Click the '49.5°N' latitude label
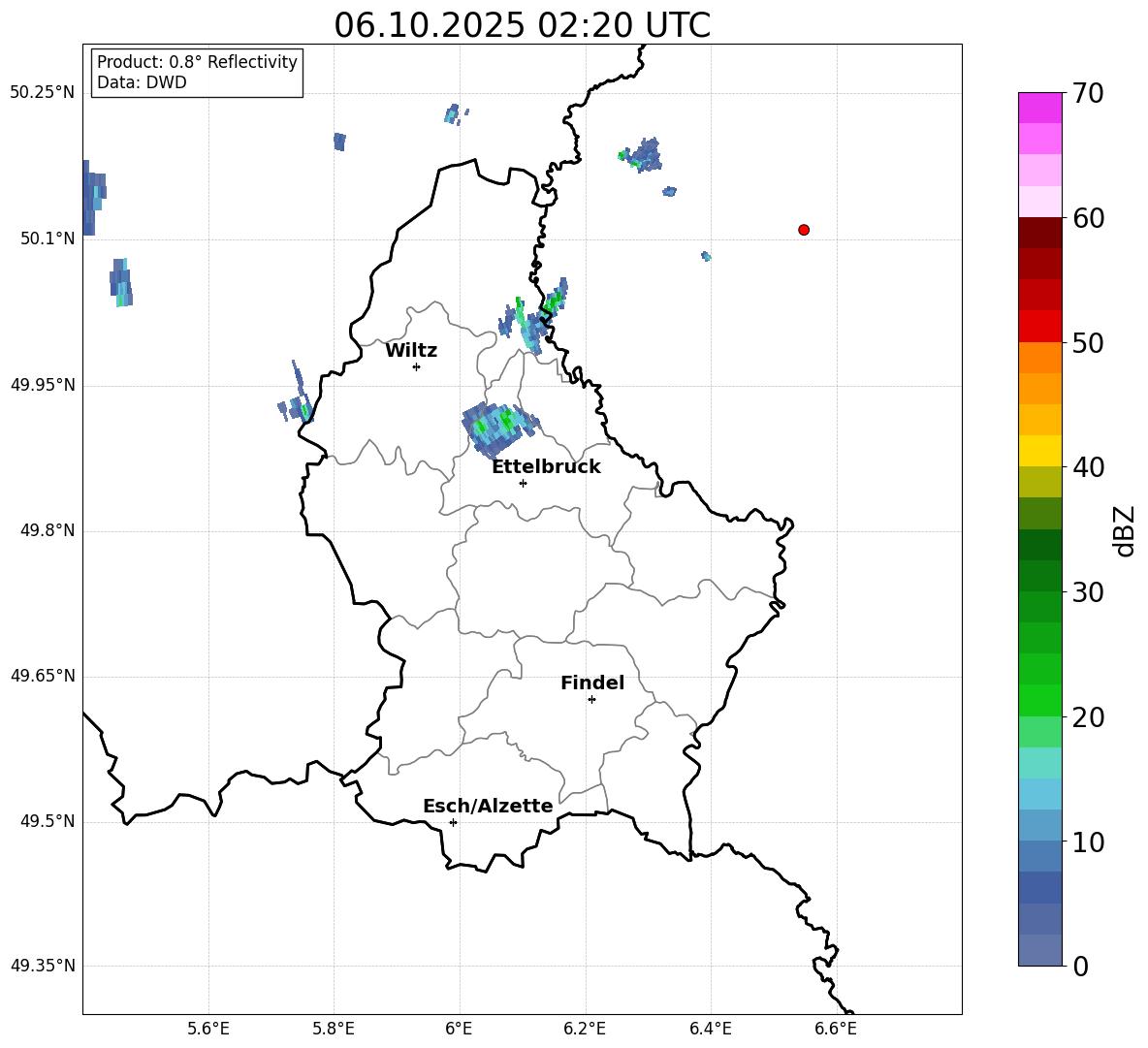The height and width of the screenshot is (1048, 1148). (47, 821)
